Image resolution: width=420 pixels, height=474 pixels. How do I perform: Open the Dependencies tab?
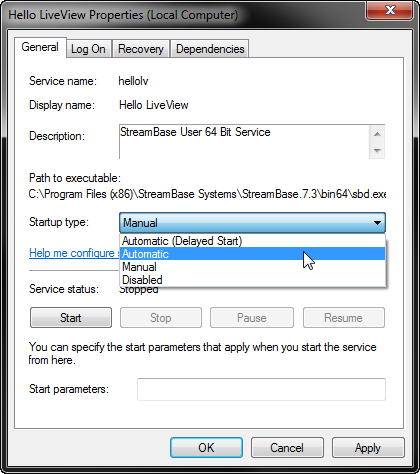point(210,49)
